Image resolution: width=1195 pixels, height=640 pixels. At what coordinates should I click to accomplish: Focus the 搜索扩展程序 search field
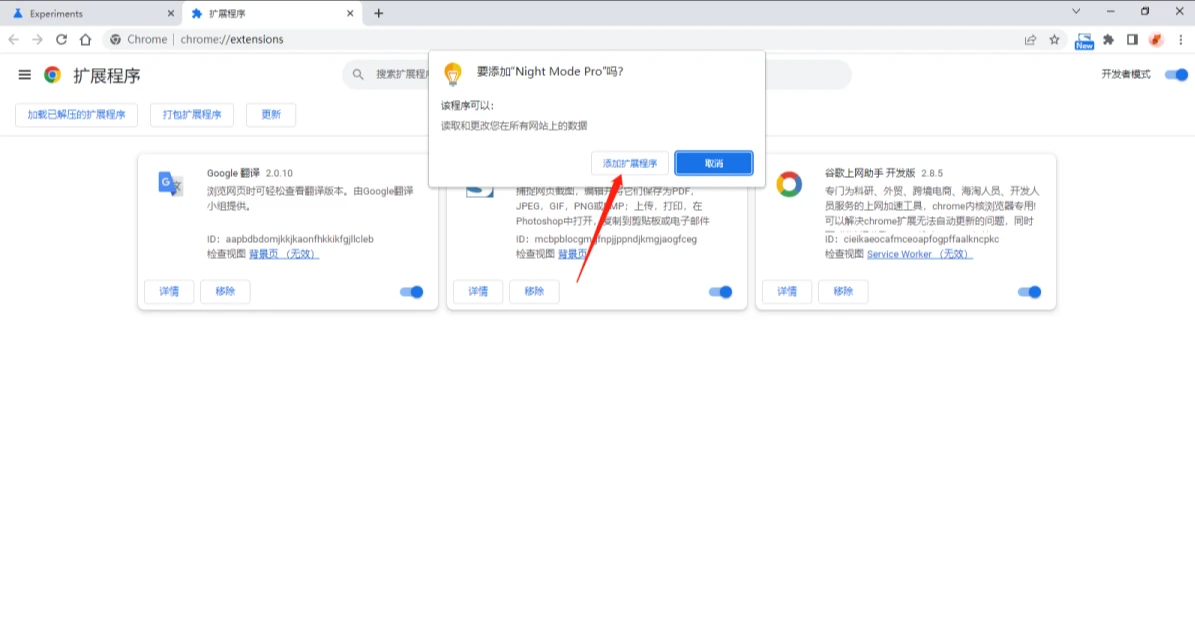click(x=596, y=75)
